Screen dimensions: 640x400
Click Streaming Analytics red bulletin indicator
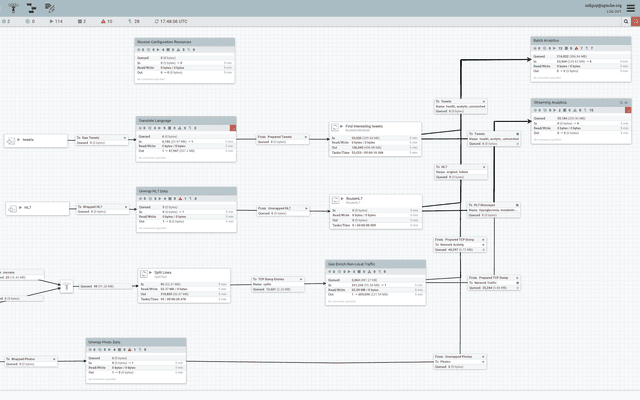click(628, 110)
